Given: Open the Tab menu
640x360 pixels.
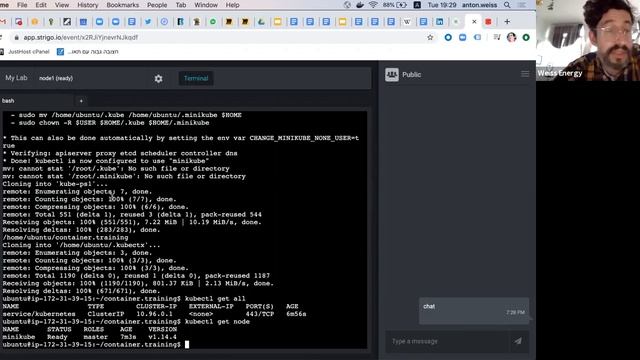Looking at the screenshot, I should pyautogui.click(x=181, y=5).
